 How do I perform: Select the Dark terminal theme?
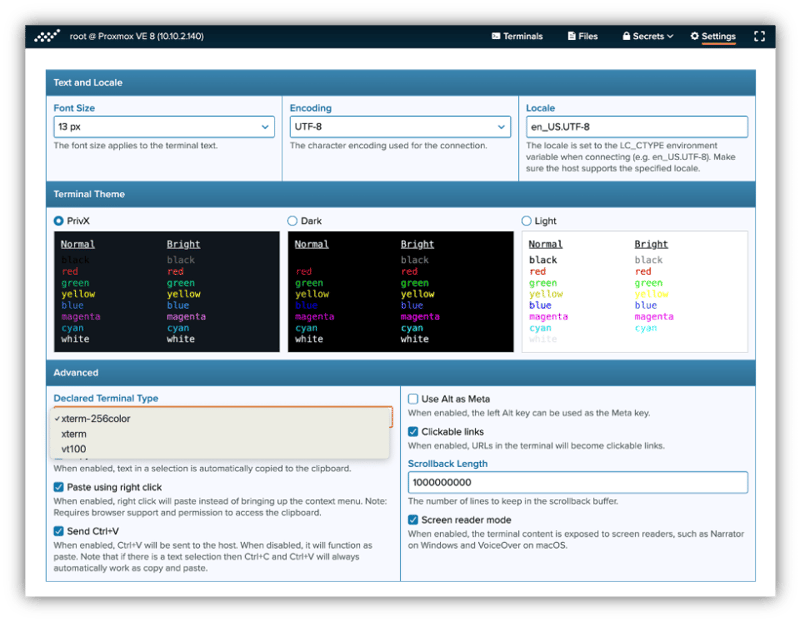tap(293, 221)
